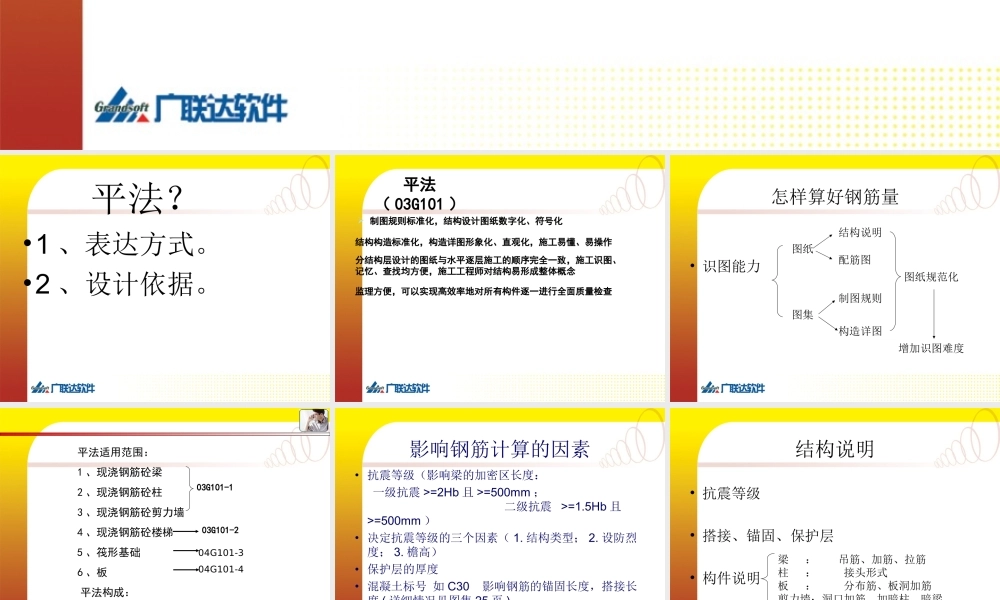Open the 平法（03G101）slide thumbnail

500,279
